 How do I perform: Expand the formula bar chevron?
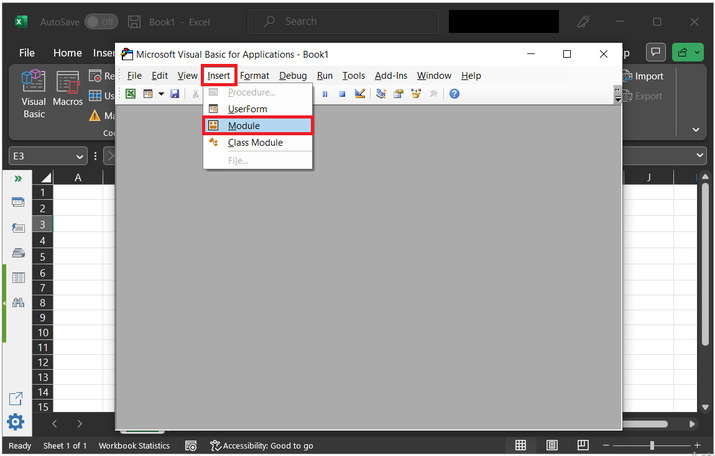[700, 155]
